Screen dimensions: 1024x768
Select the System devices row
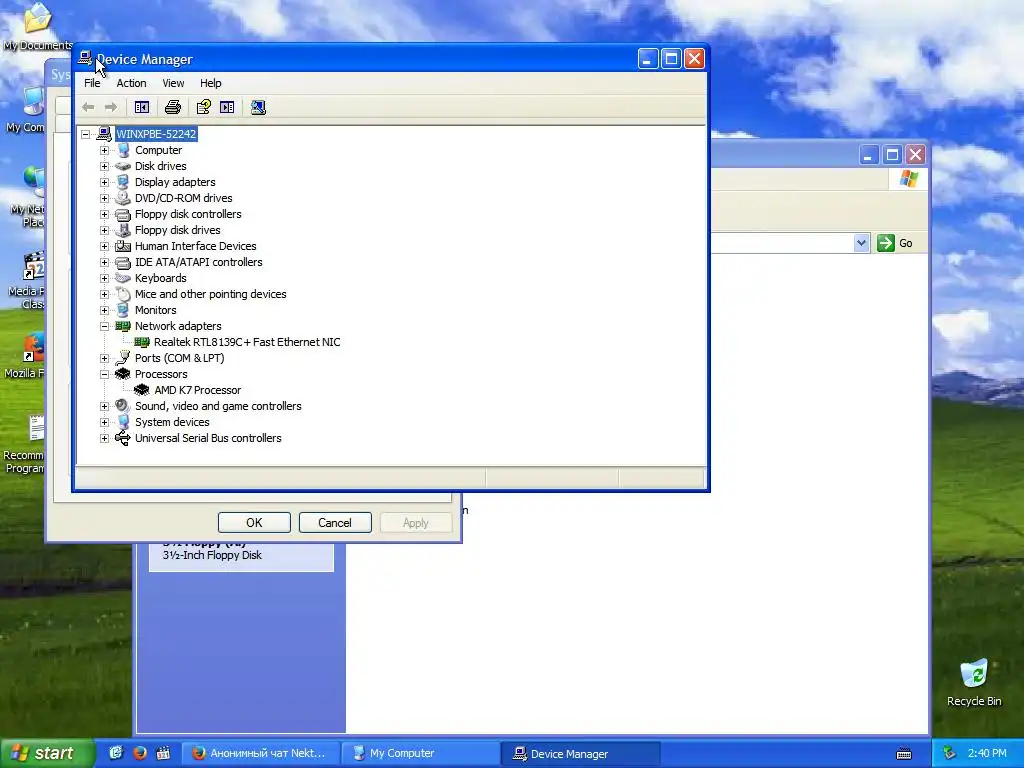(172, 423)
